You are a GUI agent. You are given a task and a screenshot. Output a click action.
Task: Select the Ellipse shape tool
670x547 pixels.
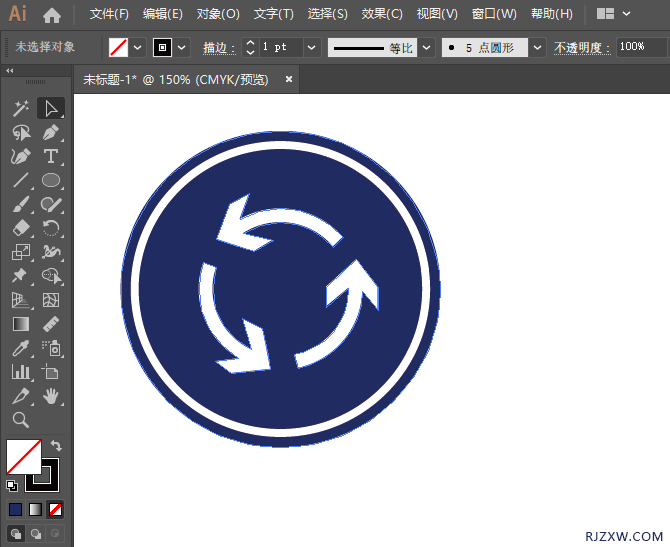tap(51, 181)
